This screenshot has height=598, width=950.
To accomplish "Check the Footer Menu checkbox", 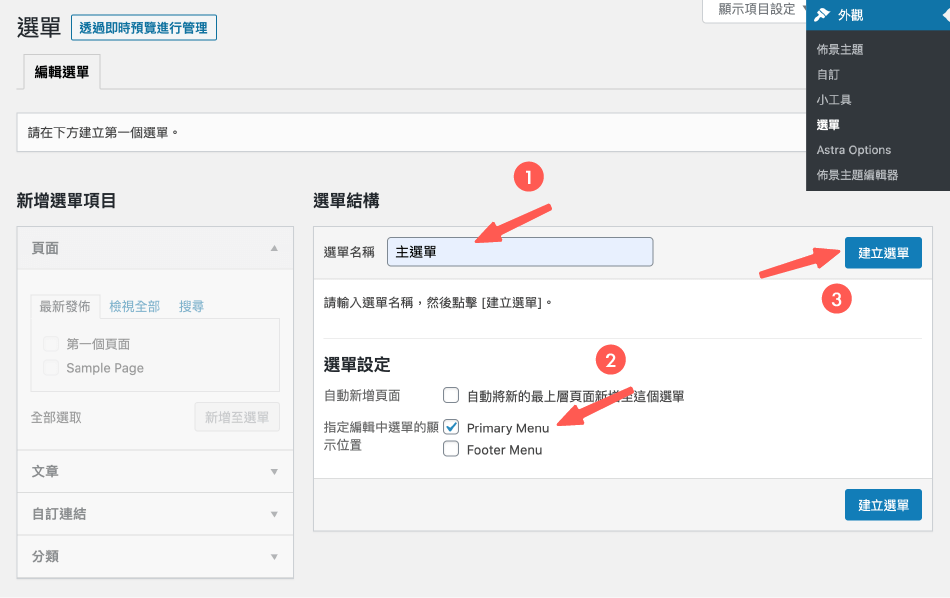I will [451, 449].
